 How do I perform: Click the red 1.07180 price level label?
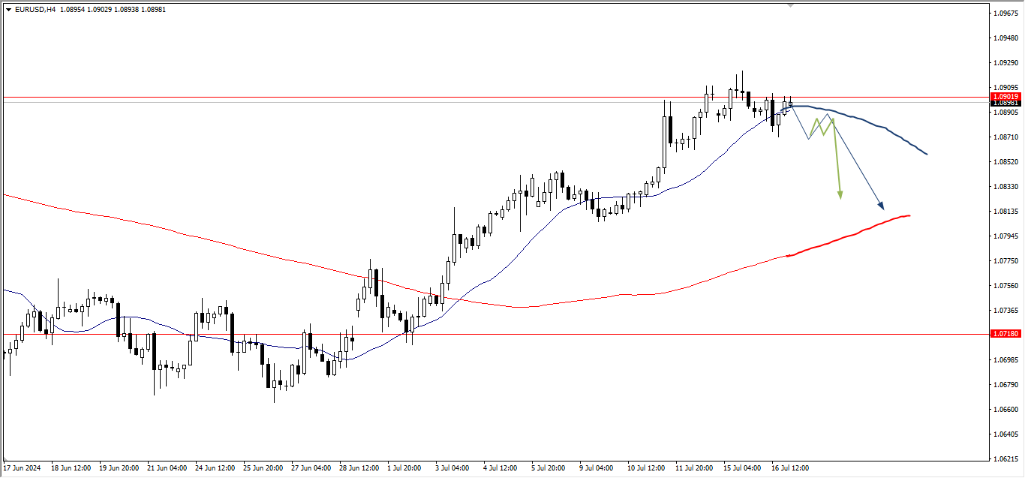pos(1006,334)
